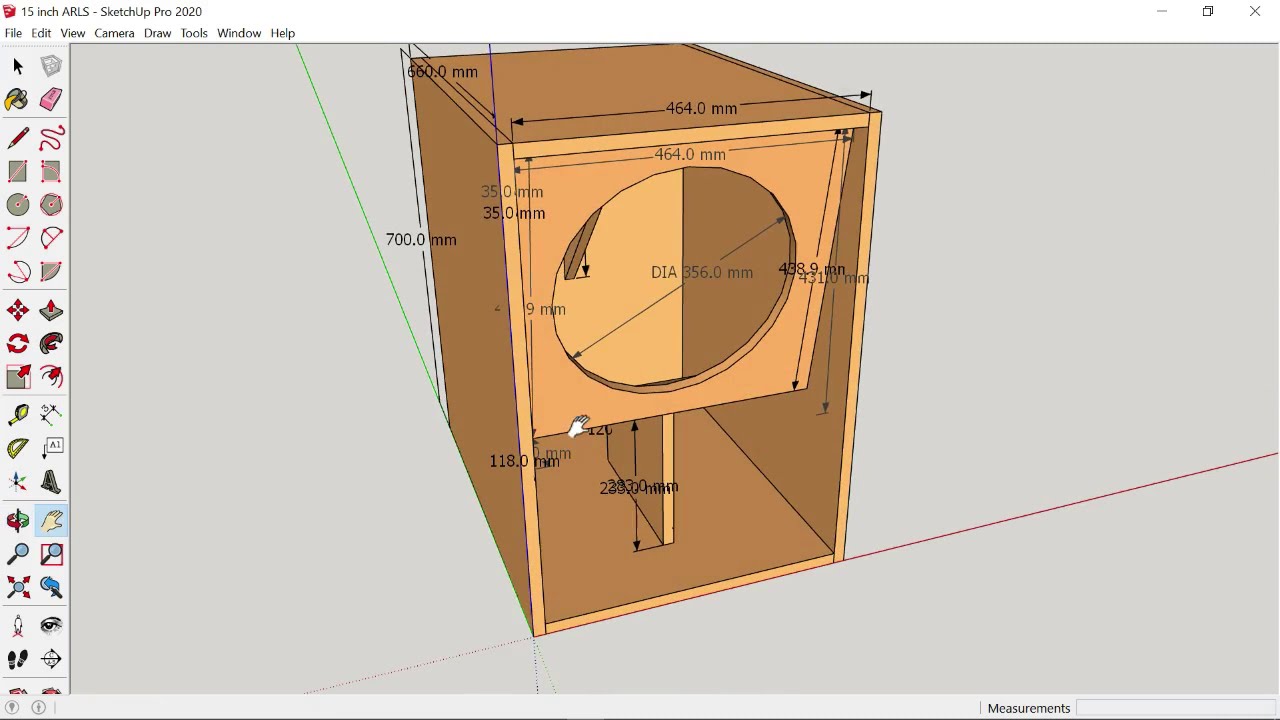Select the 3 Point Arc tool

click(18, 271)
